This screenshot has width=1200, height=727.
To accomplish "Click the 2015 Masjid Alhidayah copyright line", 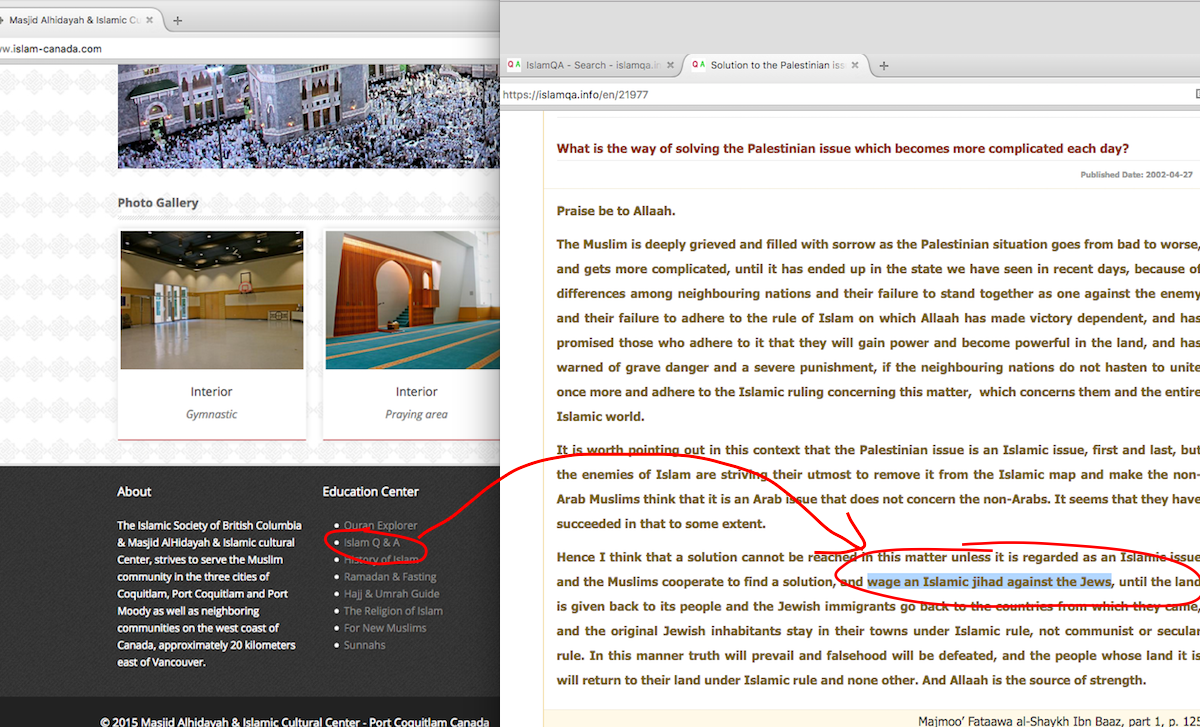I will point(295,721).
